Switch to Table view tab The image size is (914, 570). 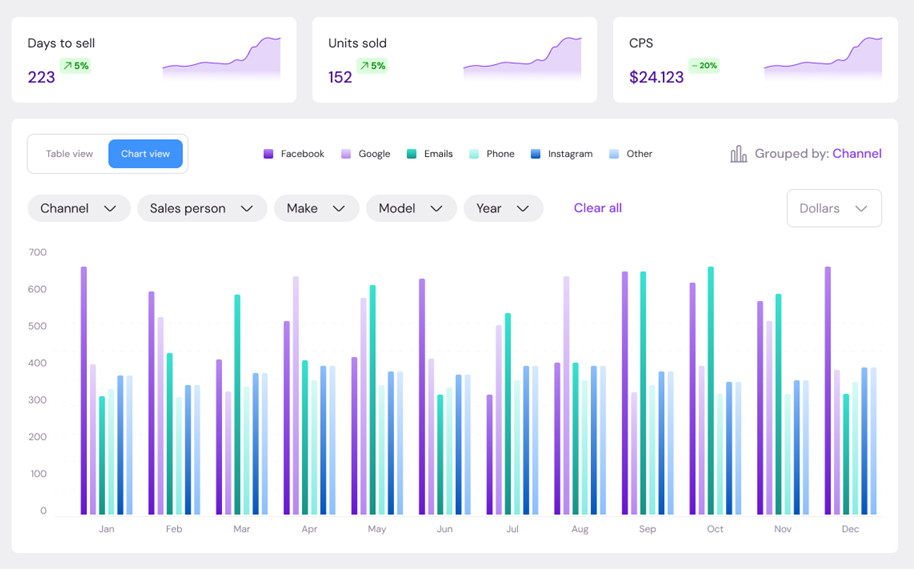pos(69,154)
